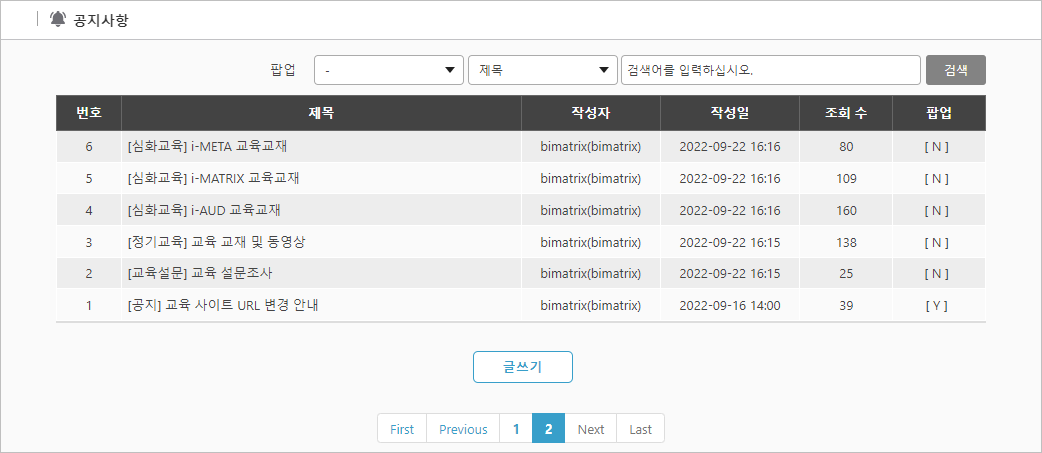Click the notification bell icon beside 공지사항
Screen dimensions: 1042x453
pos(58,19)
